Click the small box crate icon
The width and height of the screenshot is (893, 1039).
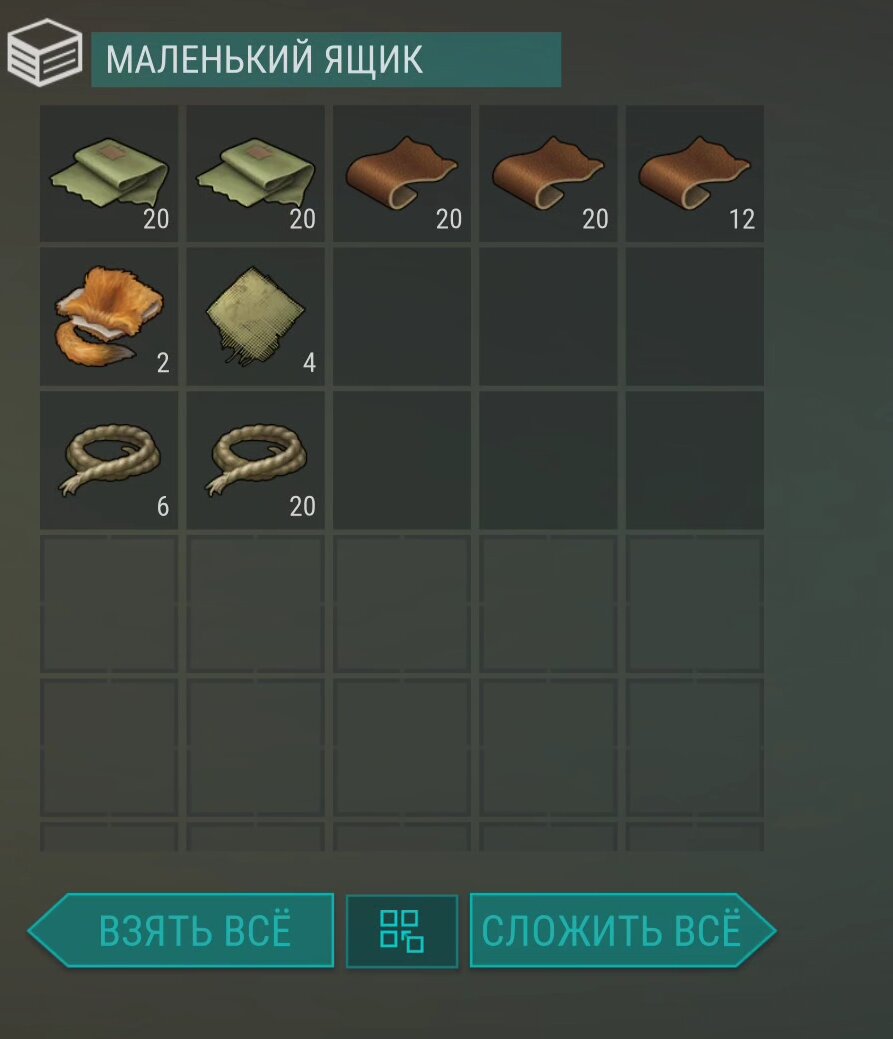tap(45, 52)
